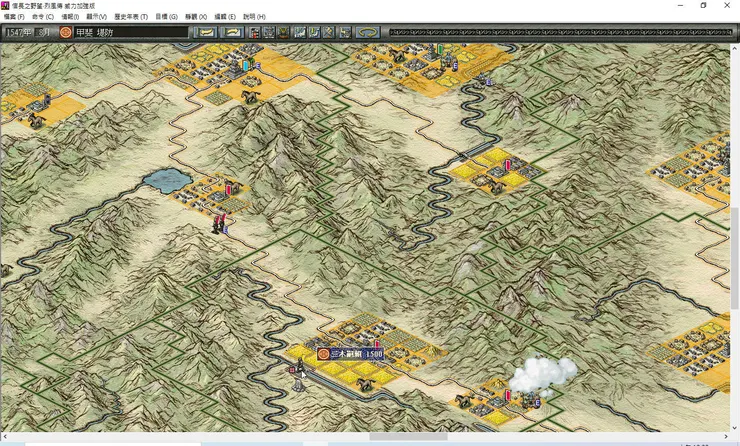
Task: Open the 情報 (I) menu
Action: tap(70, 17)
